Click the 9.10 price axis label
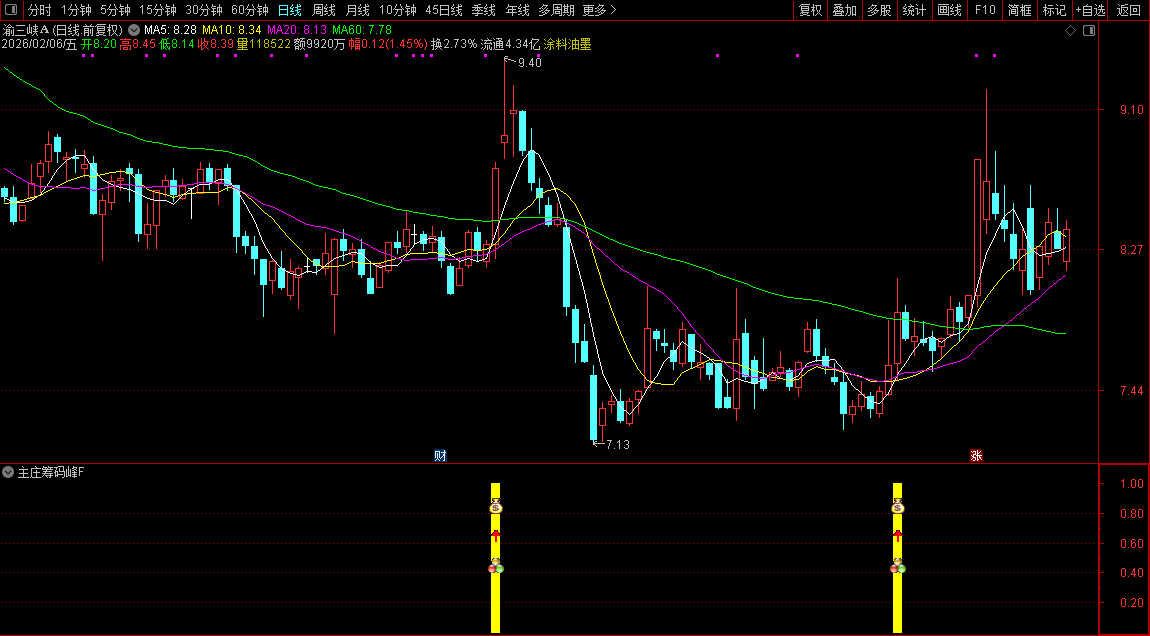 tap(1132, 109)
